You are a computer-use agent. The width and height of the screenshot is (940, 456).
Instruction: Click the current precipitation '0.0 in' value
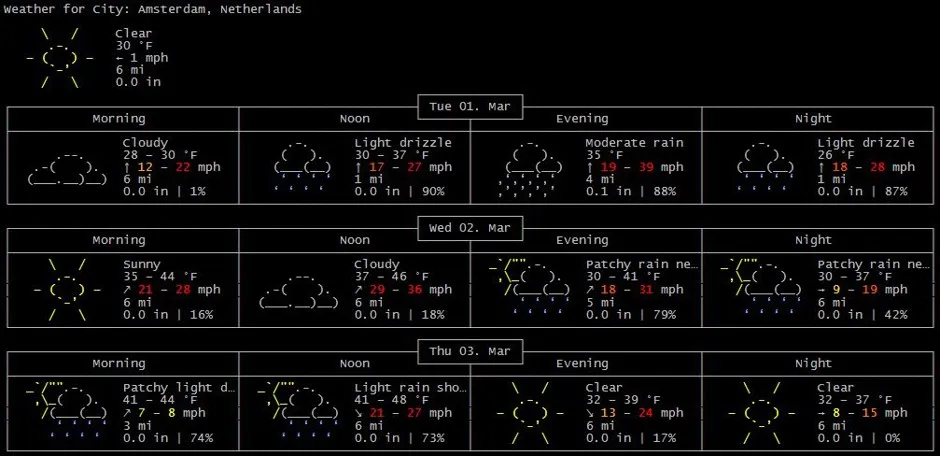pos(138,82)
